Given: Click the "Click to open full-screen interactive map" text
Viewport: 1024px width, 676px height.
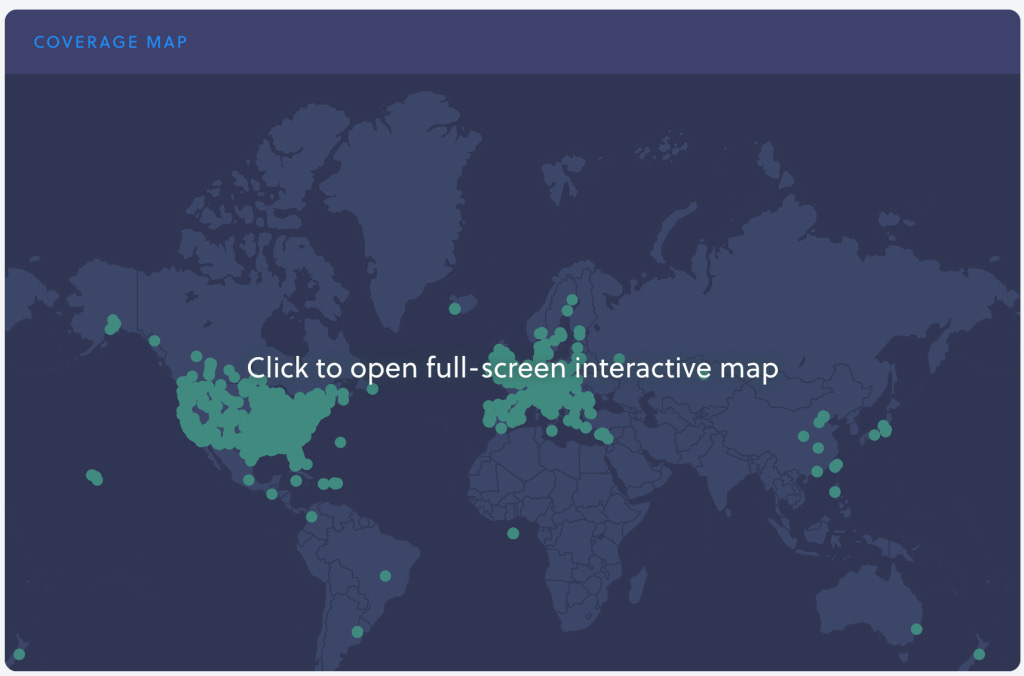Looking at the screenshot, I should (513, 368).
